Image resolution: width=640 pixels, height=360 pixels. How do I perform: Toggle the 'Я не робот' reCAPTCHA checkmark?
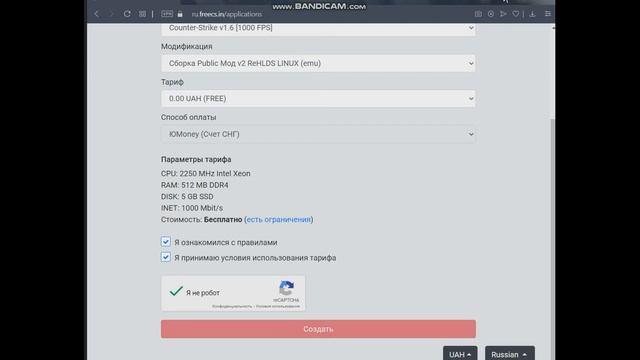coord(176,291)
